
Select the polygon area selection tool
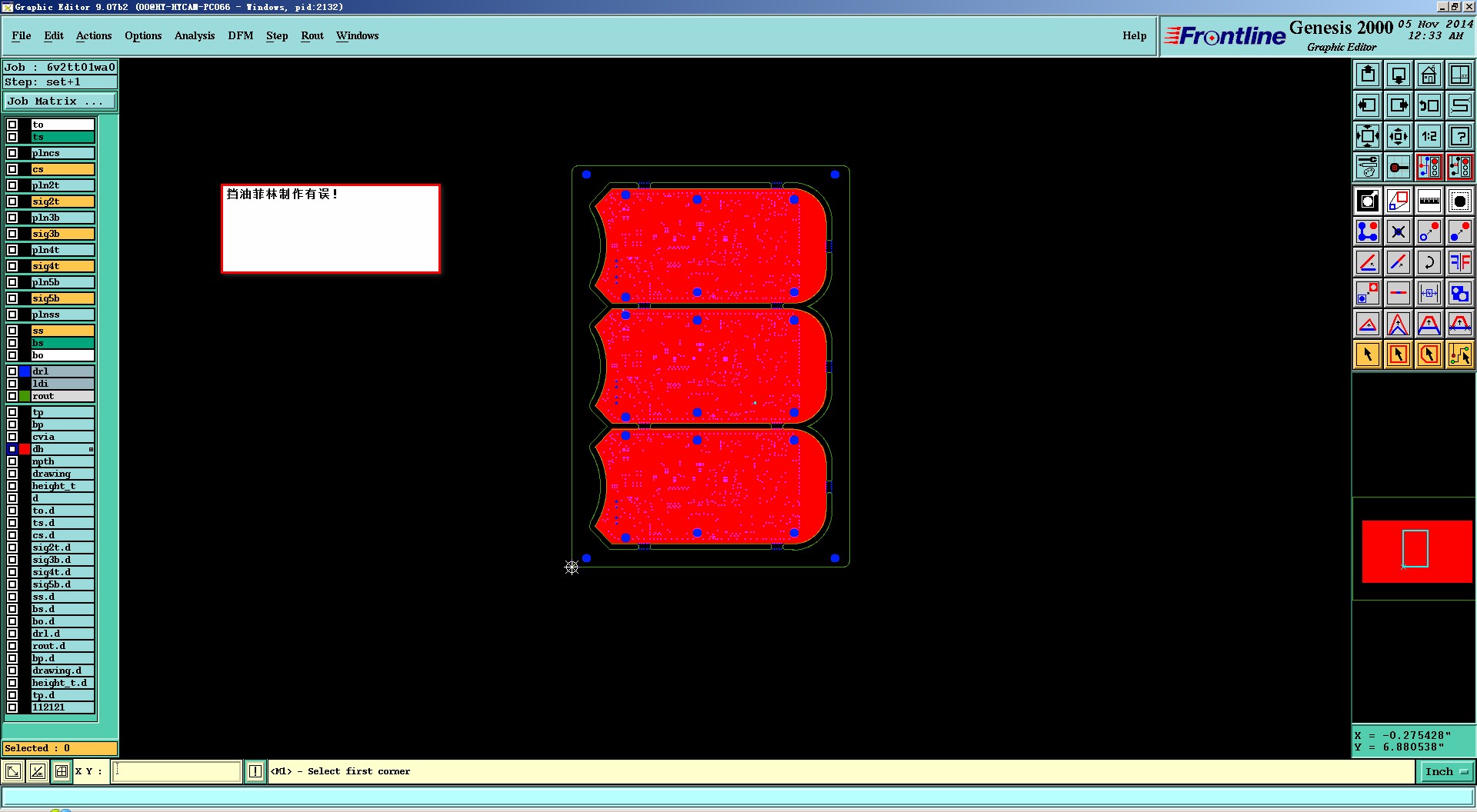point(1429,354)
